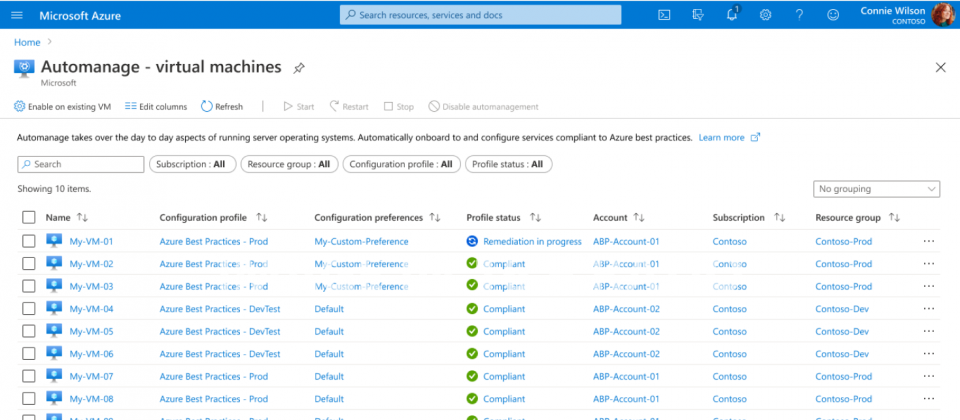960x420 pixels.
Task: Open Cloud Shell from top bar
Action: 664,15
